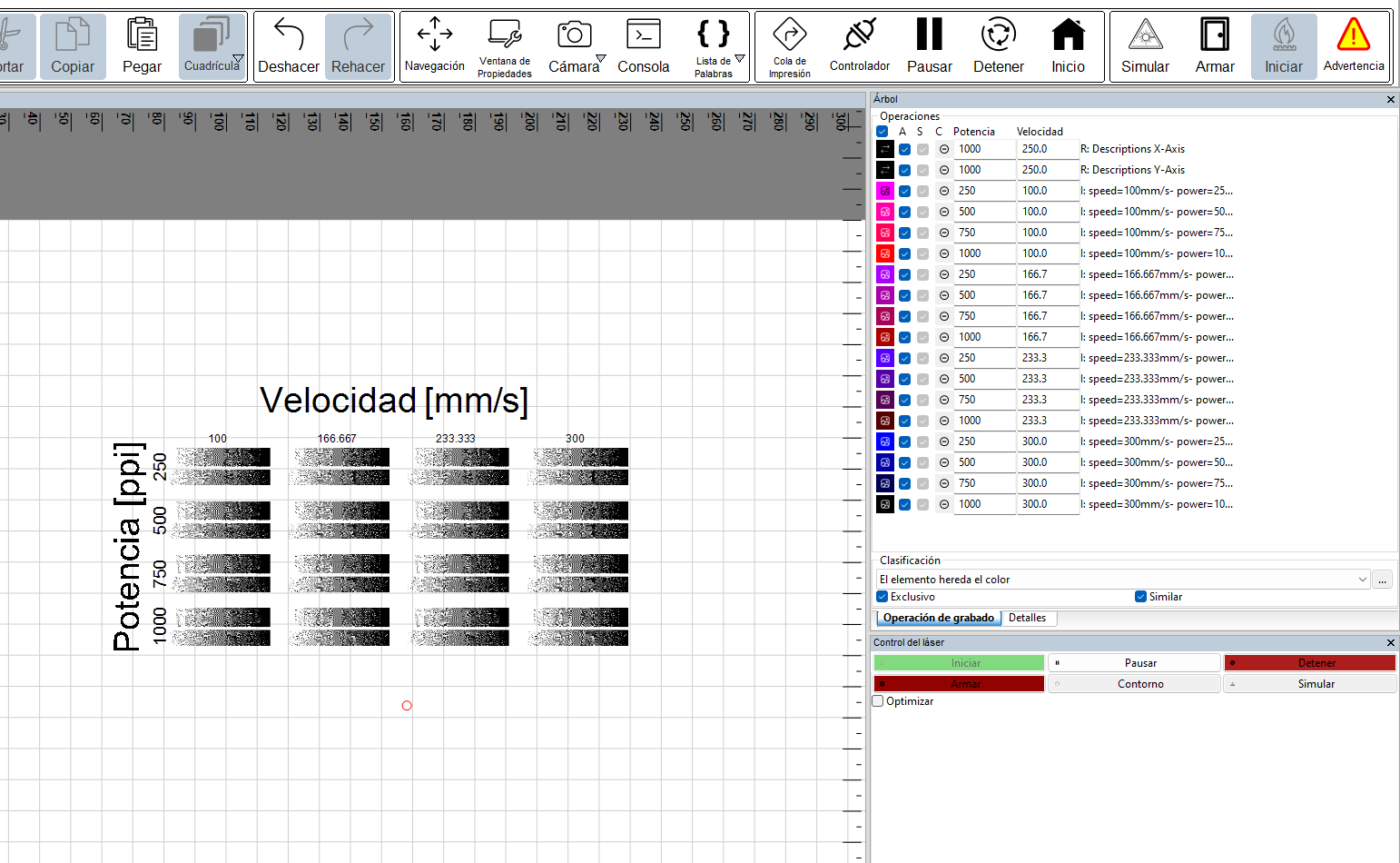
Task: Click the red Detener button in laser control
Action: point(1309,663)
